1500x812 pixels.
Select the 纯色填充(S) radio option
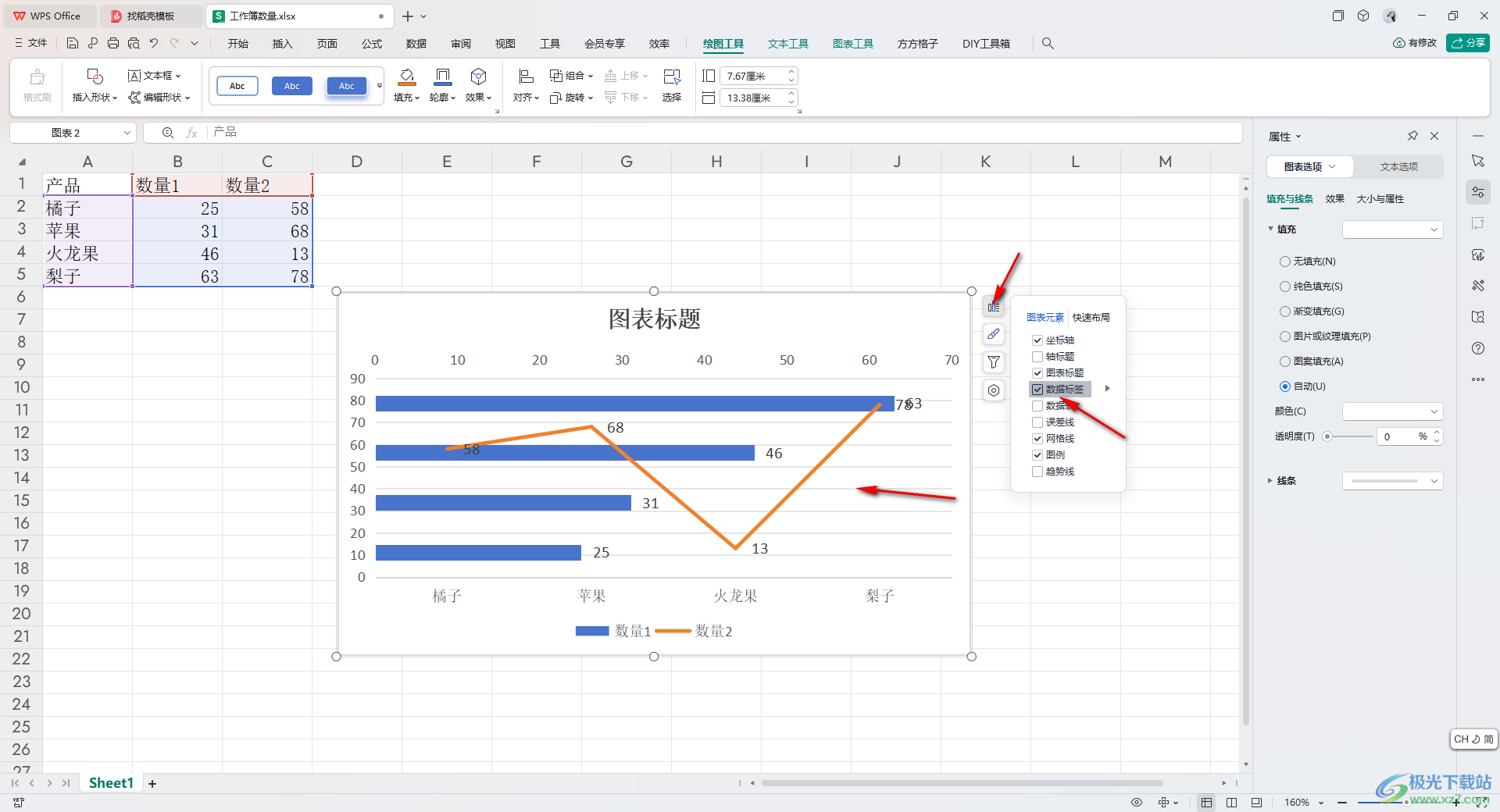[1285, 287]
